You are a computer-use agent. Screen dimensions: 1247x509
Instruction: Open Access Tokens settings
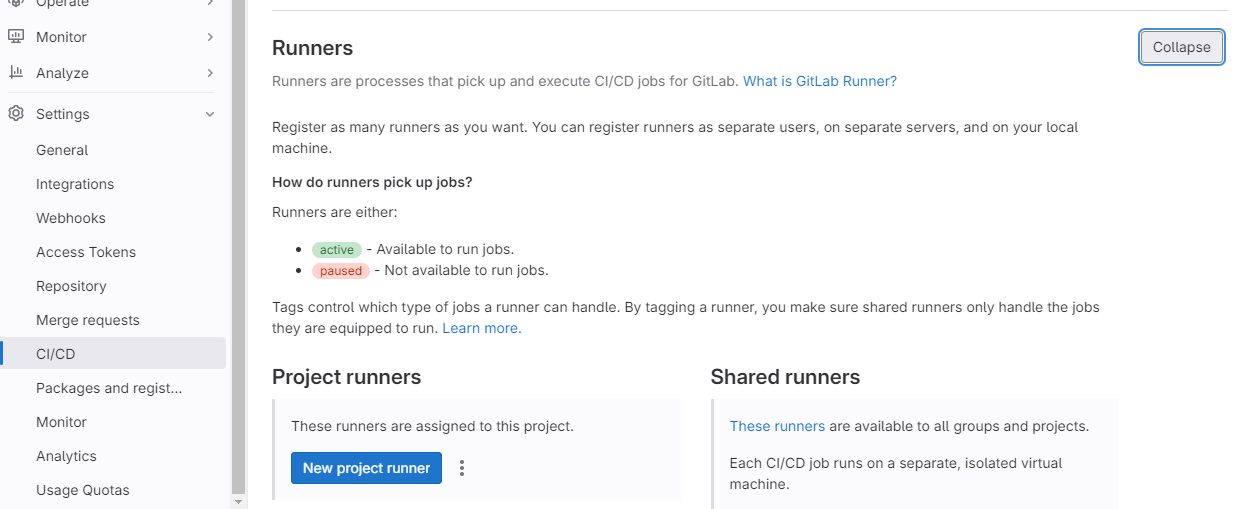click(x=86, y=252)
